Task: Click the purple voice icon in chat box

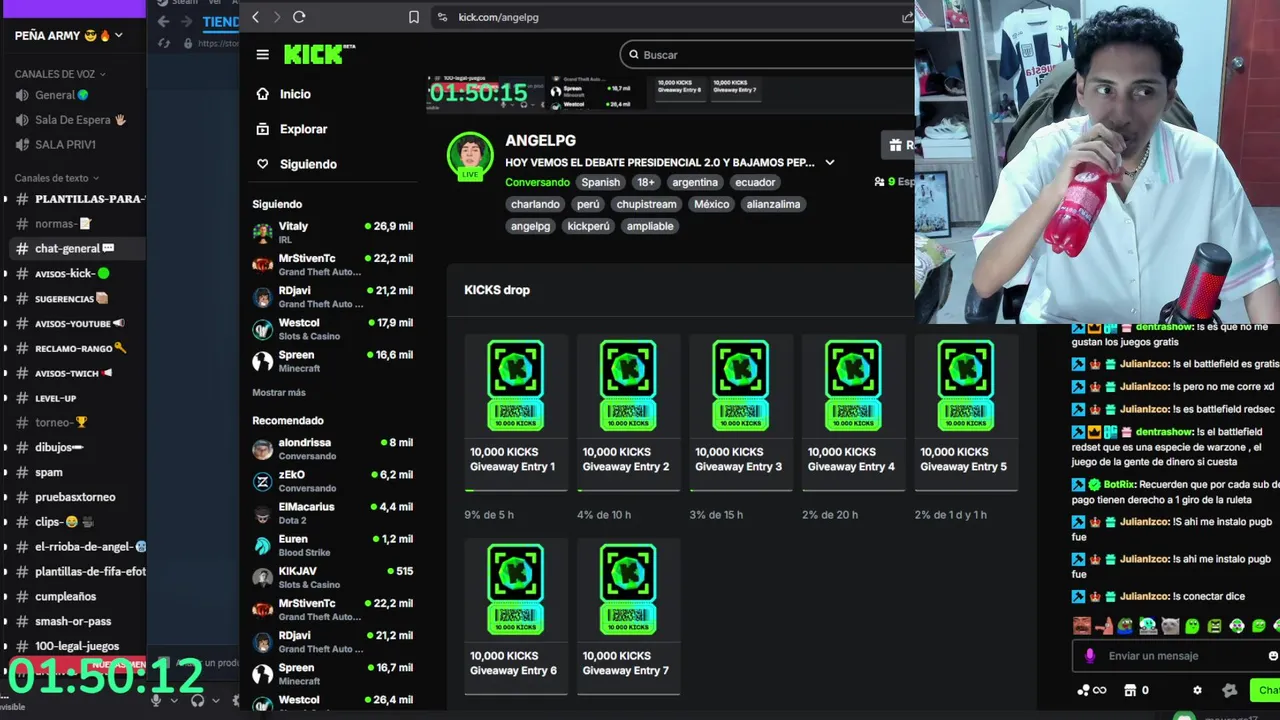Action: [x=1090, y=656]
